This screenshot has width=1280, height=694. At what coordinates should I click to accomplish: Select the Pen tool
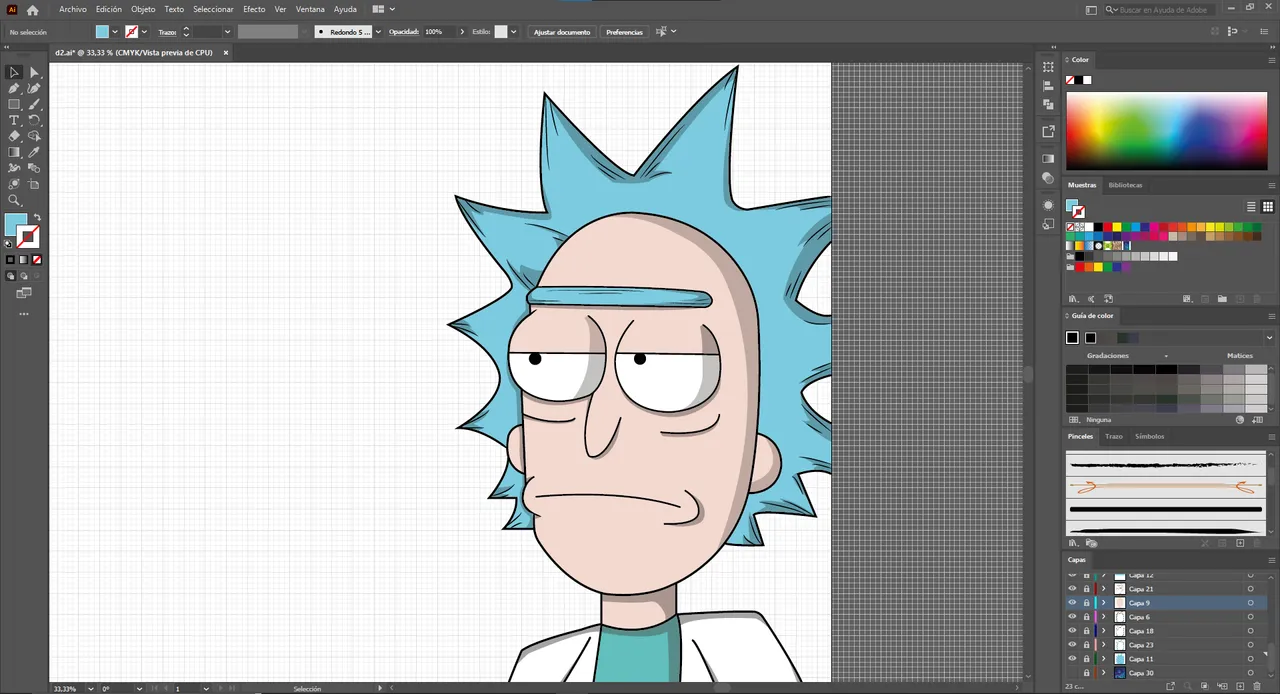point(14,88)
